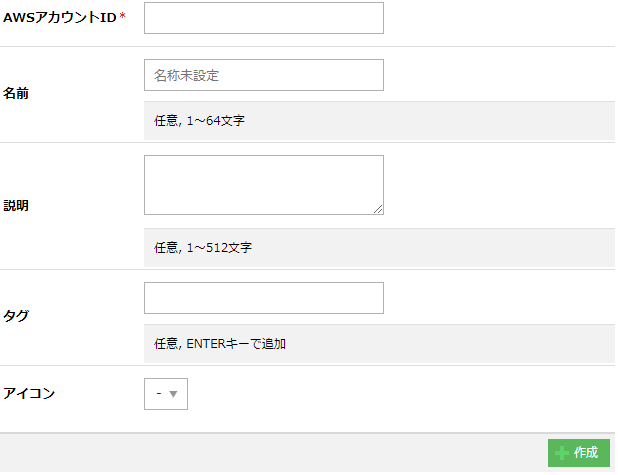Click the 名前 field label
The width and height of the screenshot is (618, 475).
pos(17,93)
